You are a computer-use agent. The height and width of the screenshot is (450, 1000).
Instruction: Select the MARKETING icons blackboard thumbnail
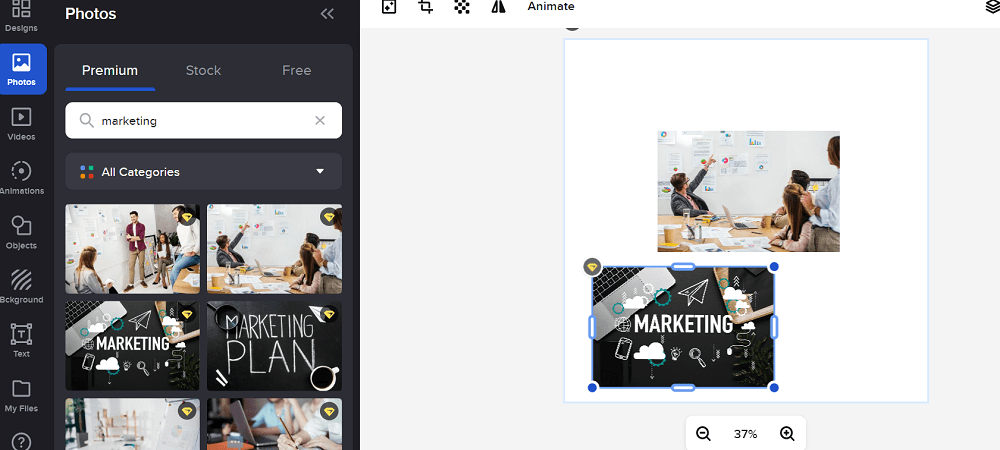pos(133,345)
